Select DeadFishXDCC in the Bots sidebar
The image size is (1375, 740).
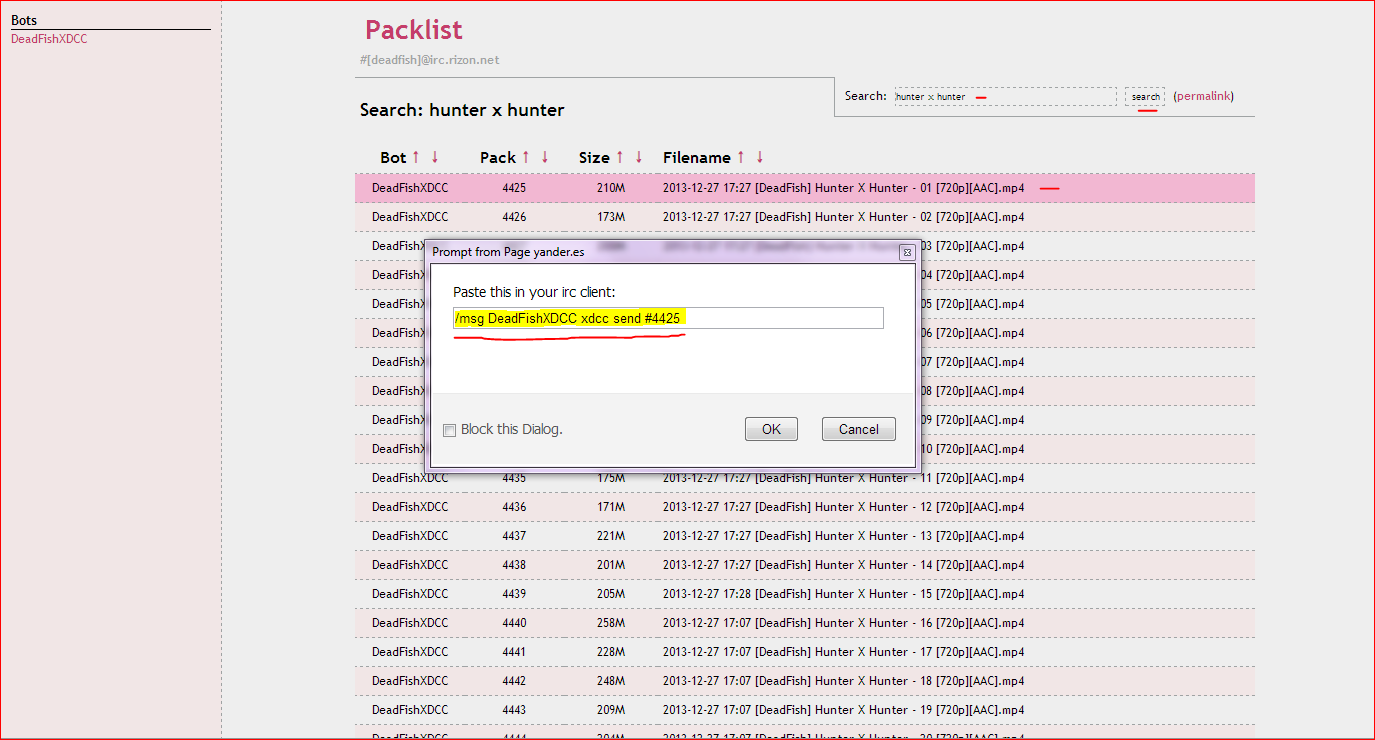coord(49,39)
